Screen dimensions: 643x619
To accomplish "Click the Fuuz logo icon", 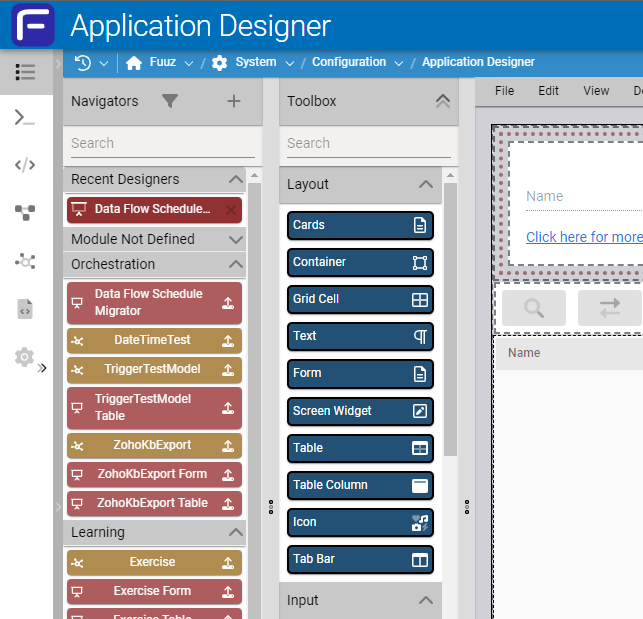I will point(33,25).
